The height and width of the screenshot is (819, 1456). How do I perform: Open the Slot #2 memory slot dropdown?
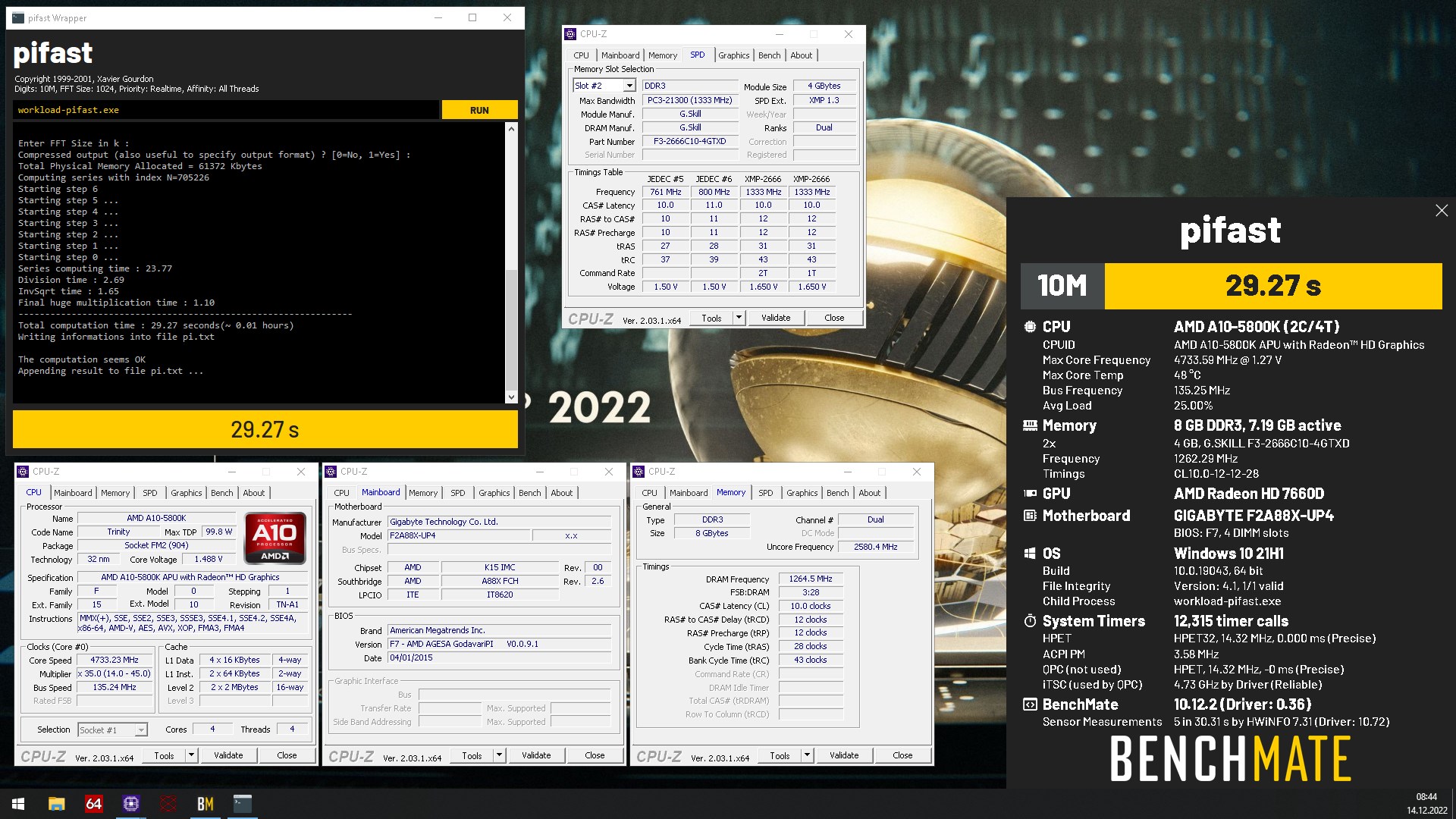tap(629, 86)
